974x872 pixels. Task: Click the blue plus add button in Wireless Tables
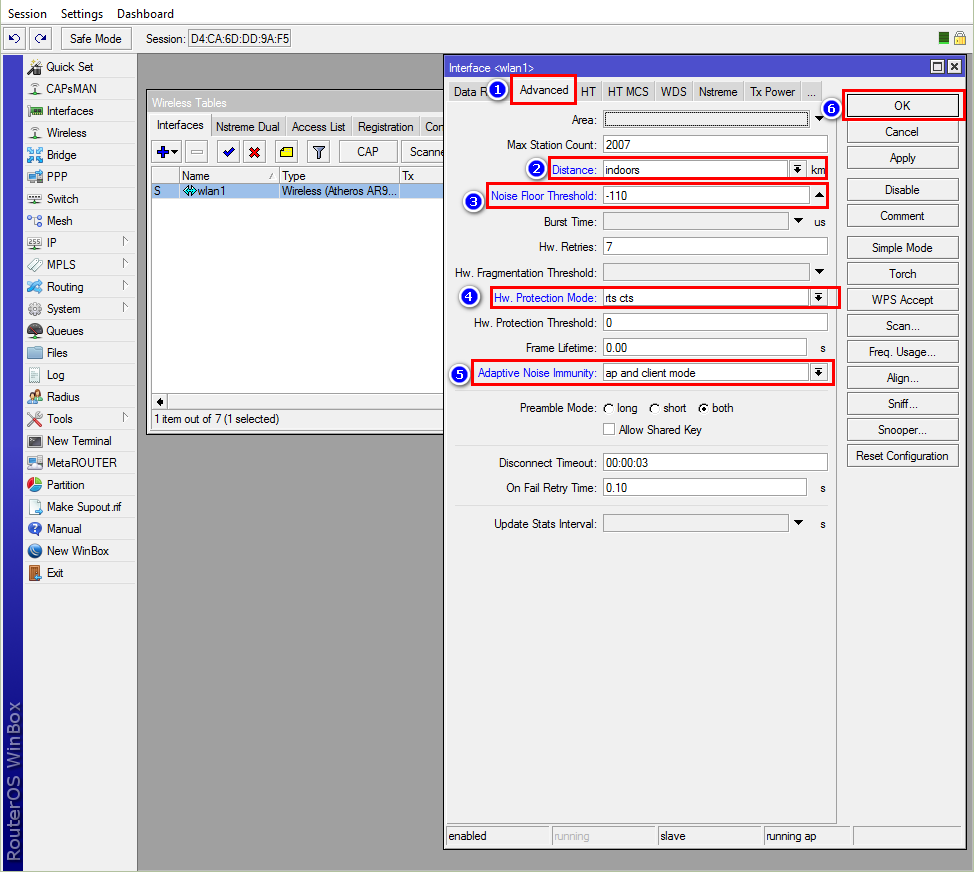point(166,152)
